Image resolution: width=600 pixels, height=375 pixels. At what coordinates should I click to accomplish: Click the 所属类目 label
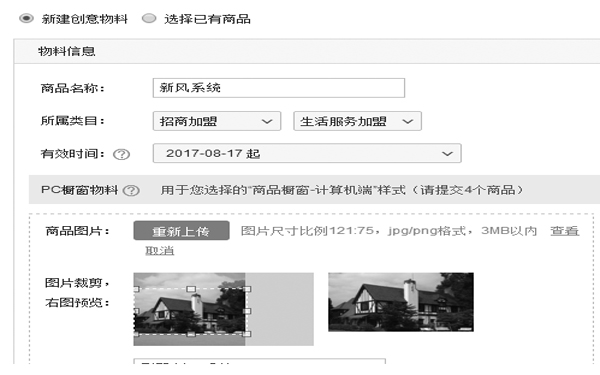pyautogui.click(x=73, y=121)
